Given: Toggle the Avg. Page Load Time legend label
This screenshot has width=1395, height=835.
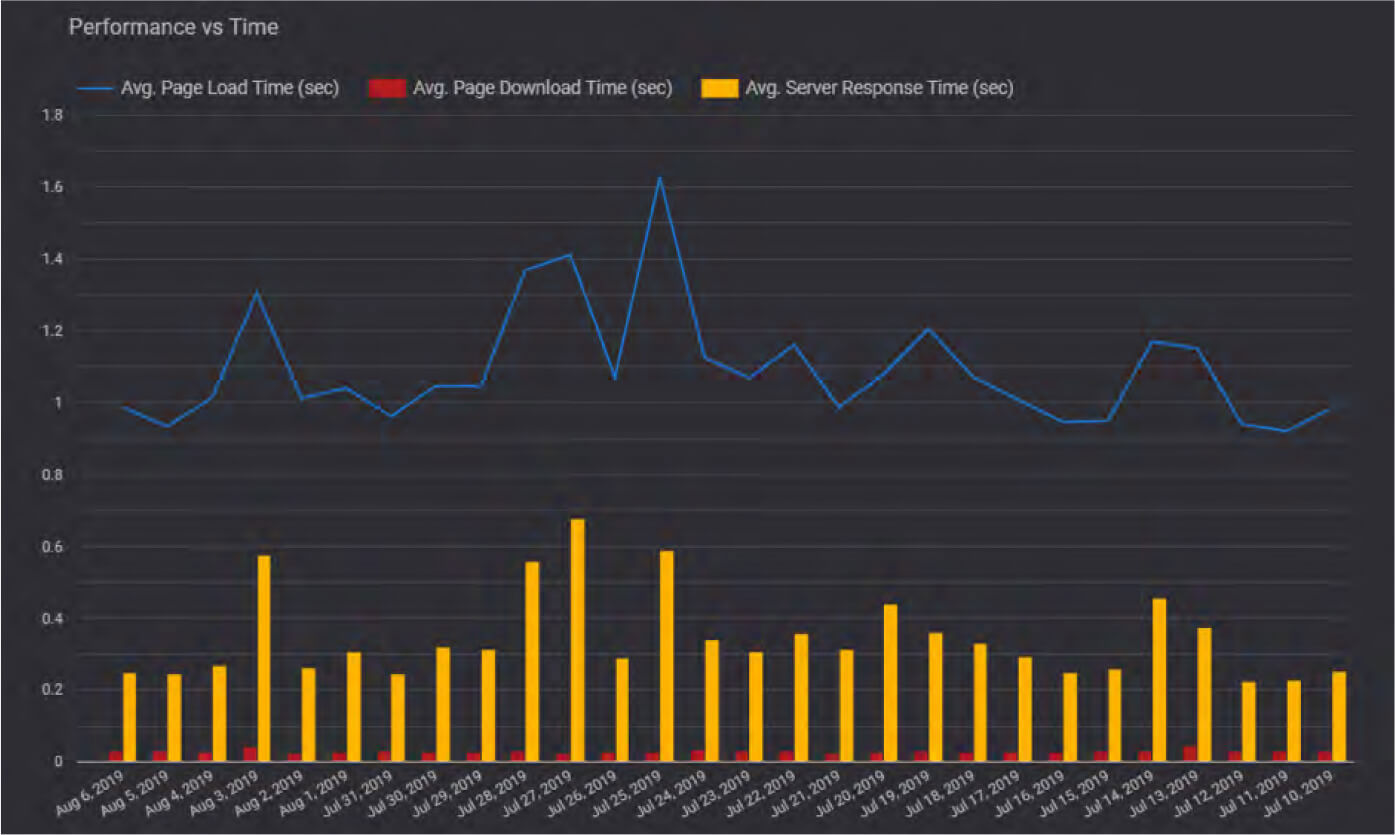Looking at the screenshot, I should [230, 88].
